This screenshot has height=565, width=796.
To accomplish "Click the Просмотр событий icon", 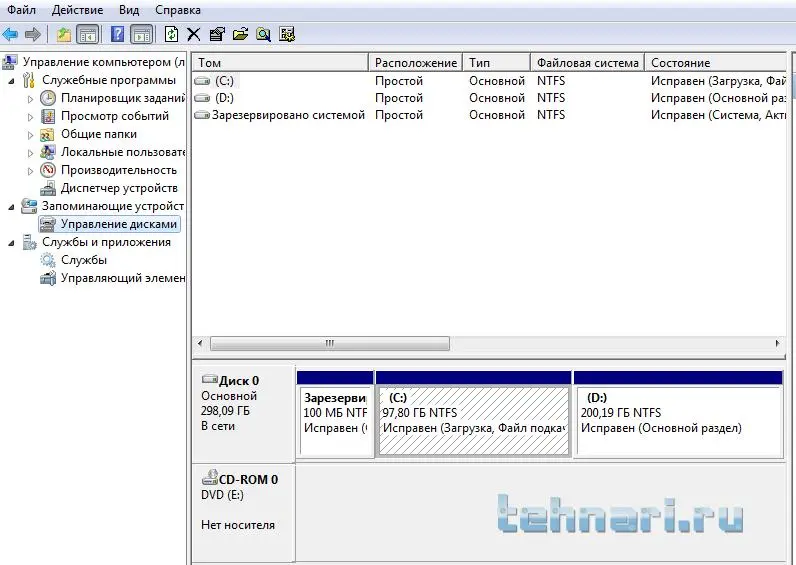I will 48,116.
